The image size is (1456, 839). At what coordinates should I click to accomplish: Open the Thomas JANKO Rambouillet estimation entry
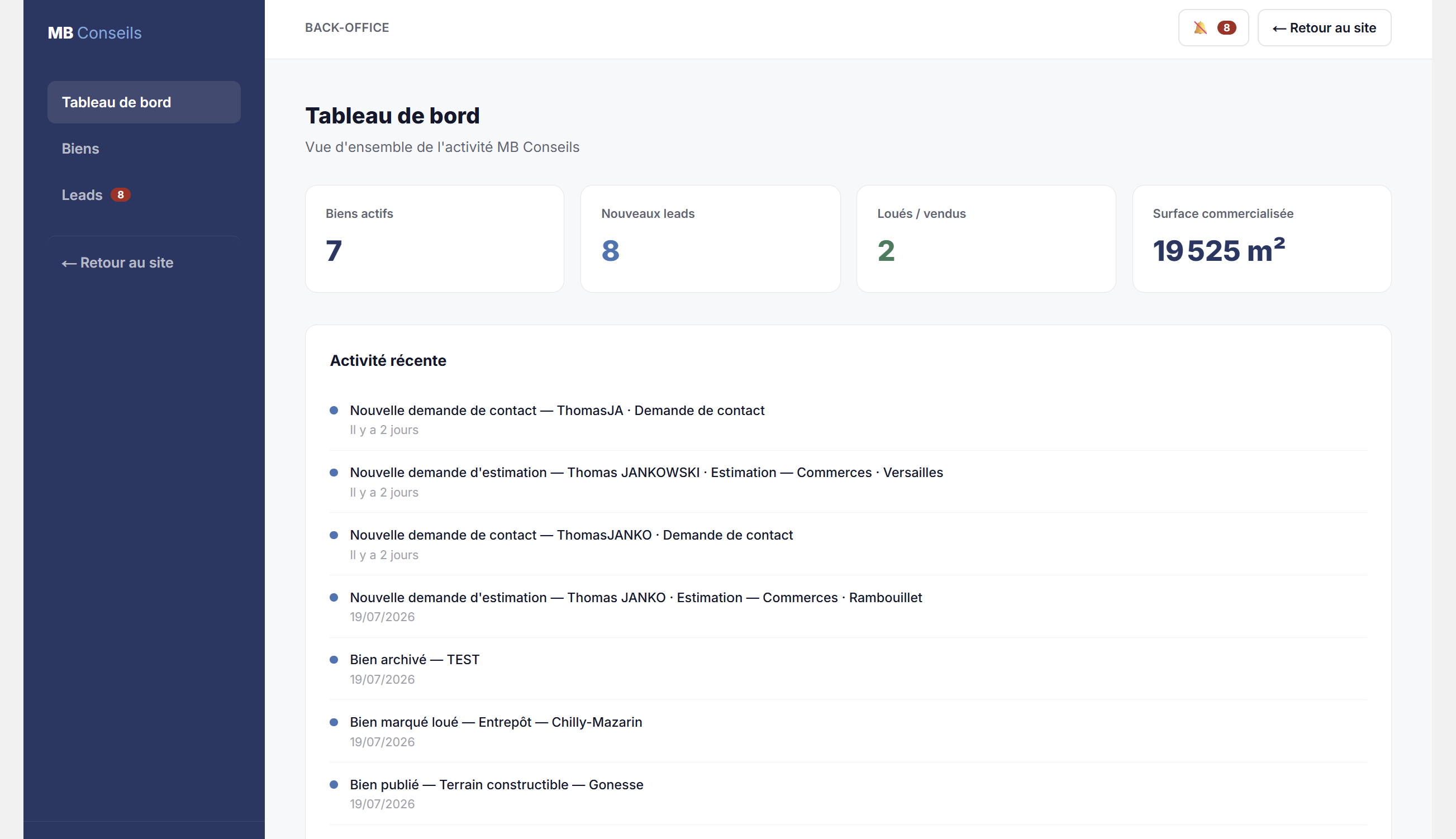[848, 607]
